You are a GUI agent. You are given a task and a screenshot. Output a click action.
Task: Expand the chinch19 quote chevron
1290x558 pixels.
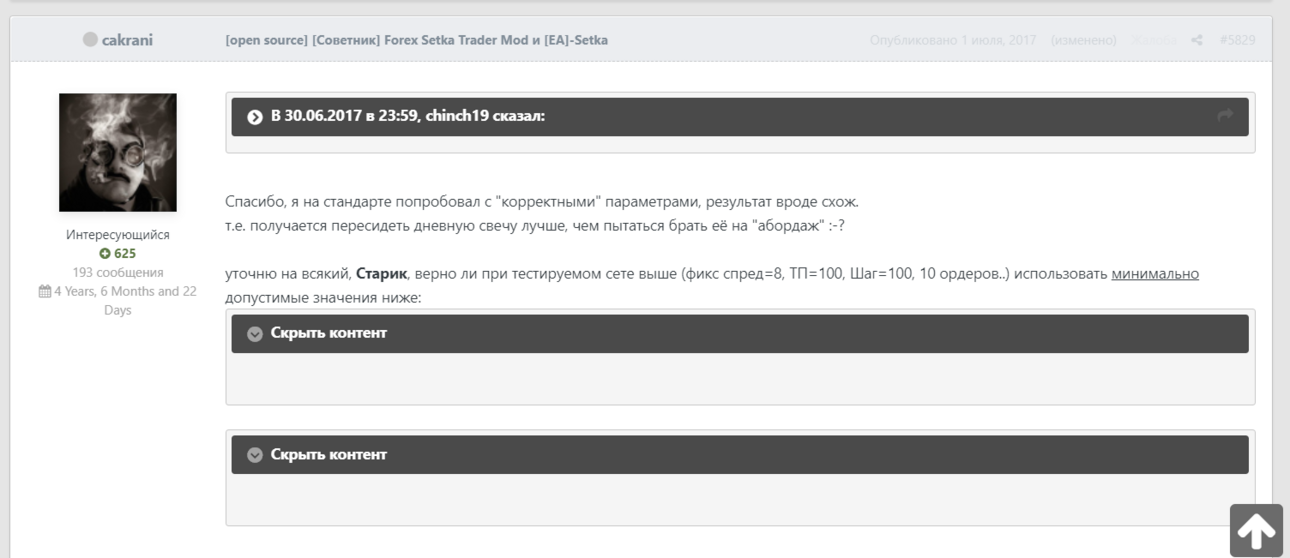click(x=255, y=117)
